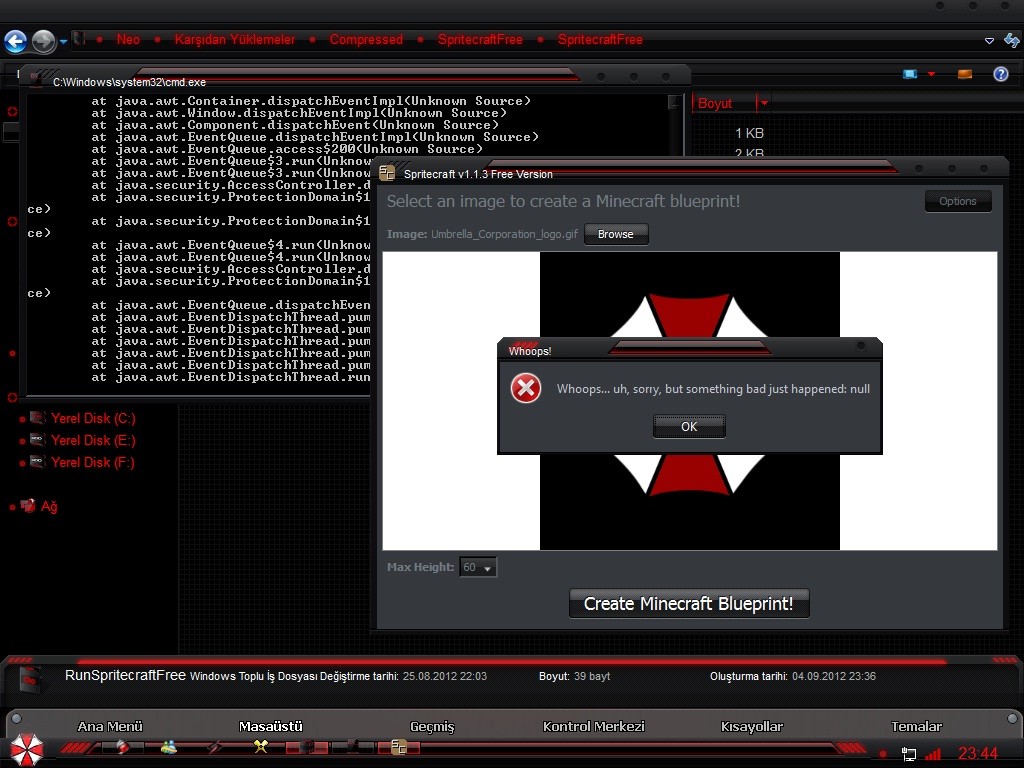Screen dimensions: 1024x768
Task: Click the Explorer Forward arrow button
Action: (44, 41)
